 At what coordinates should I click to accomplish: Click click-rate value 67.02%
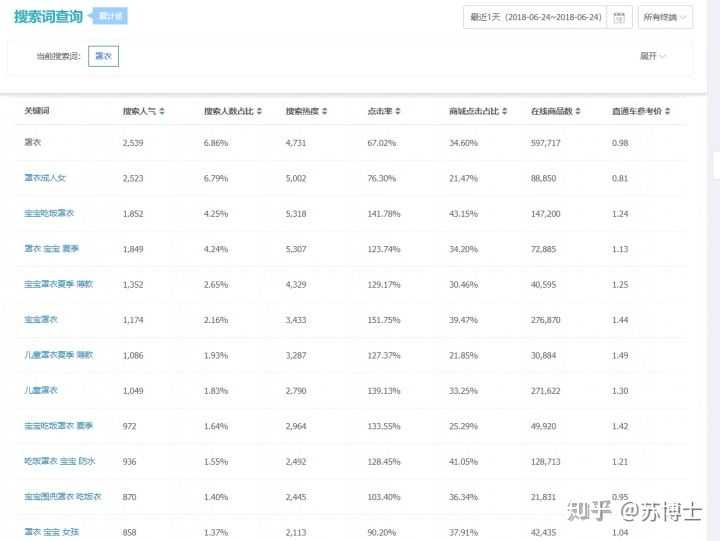point(382,143)
